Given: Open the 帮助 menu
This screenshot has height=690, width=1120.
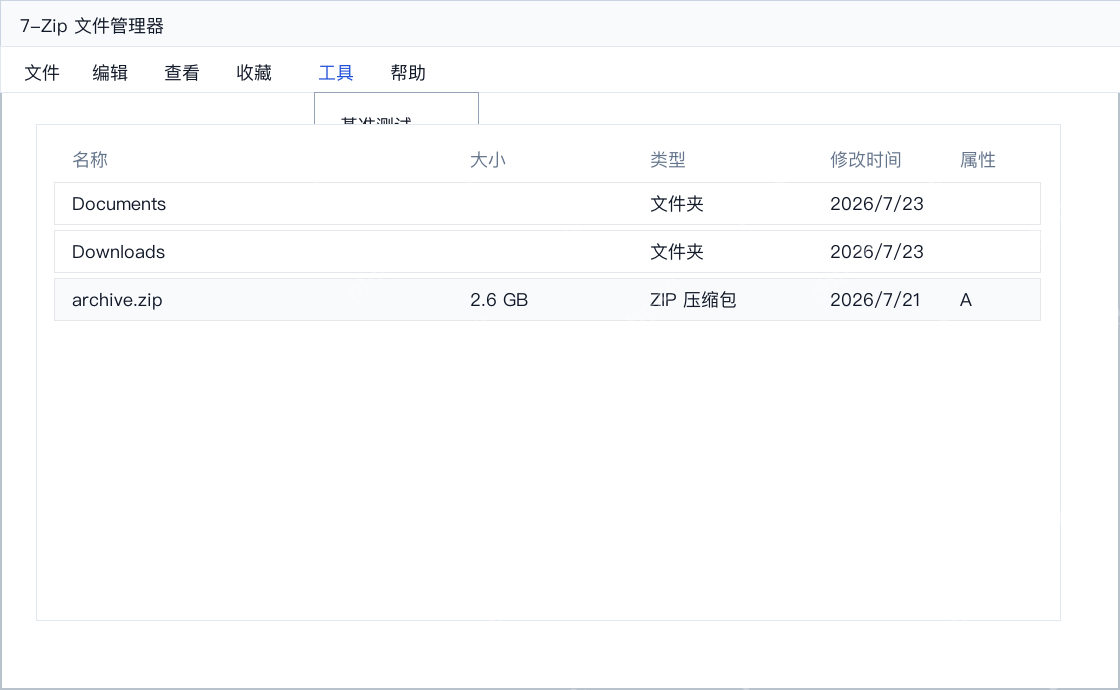Looking at the screenshot, I should 408,73.
